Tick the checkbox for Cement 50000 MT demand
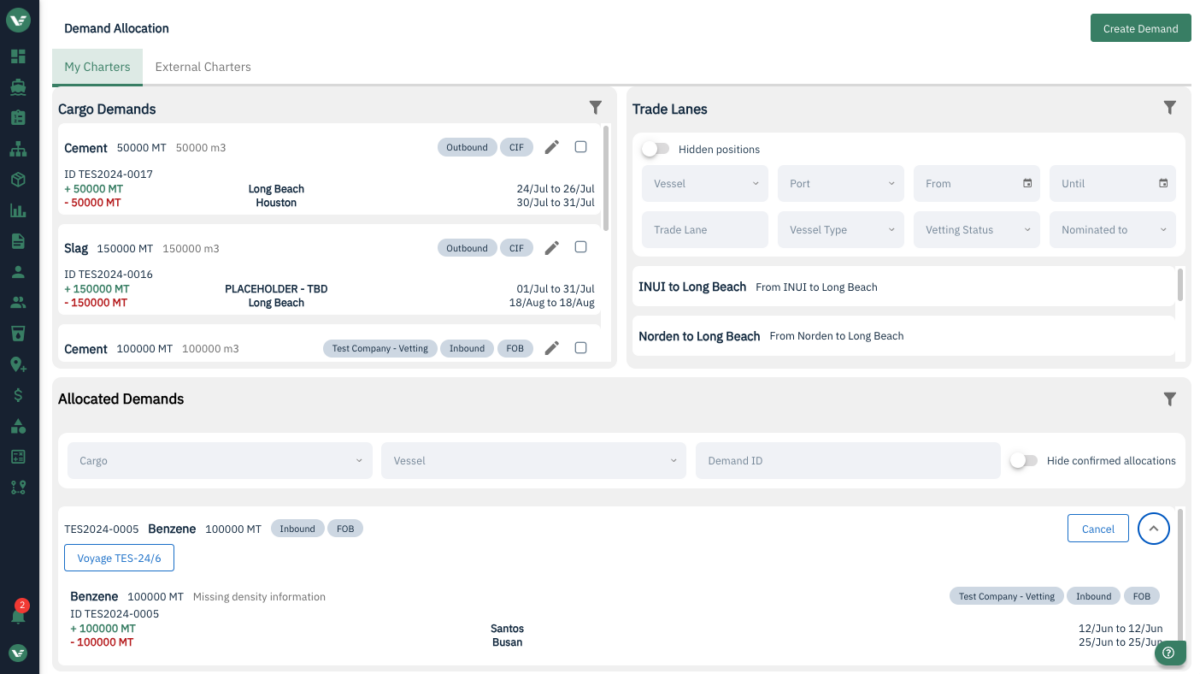 [x=581, y=147]
